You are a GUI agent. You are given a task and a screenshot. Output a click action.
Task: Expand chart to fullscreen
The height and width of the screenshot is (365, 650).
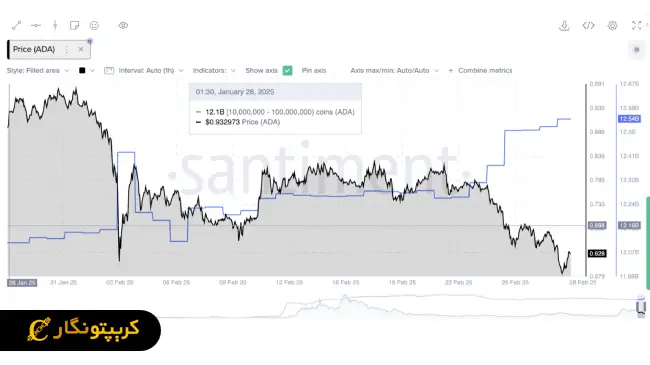pos(636,26)
